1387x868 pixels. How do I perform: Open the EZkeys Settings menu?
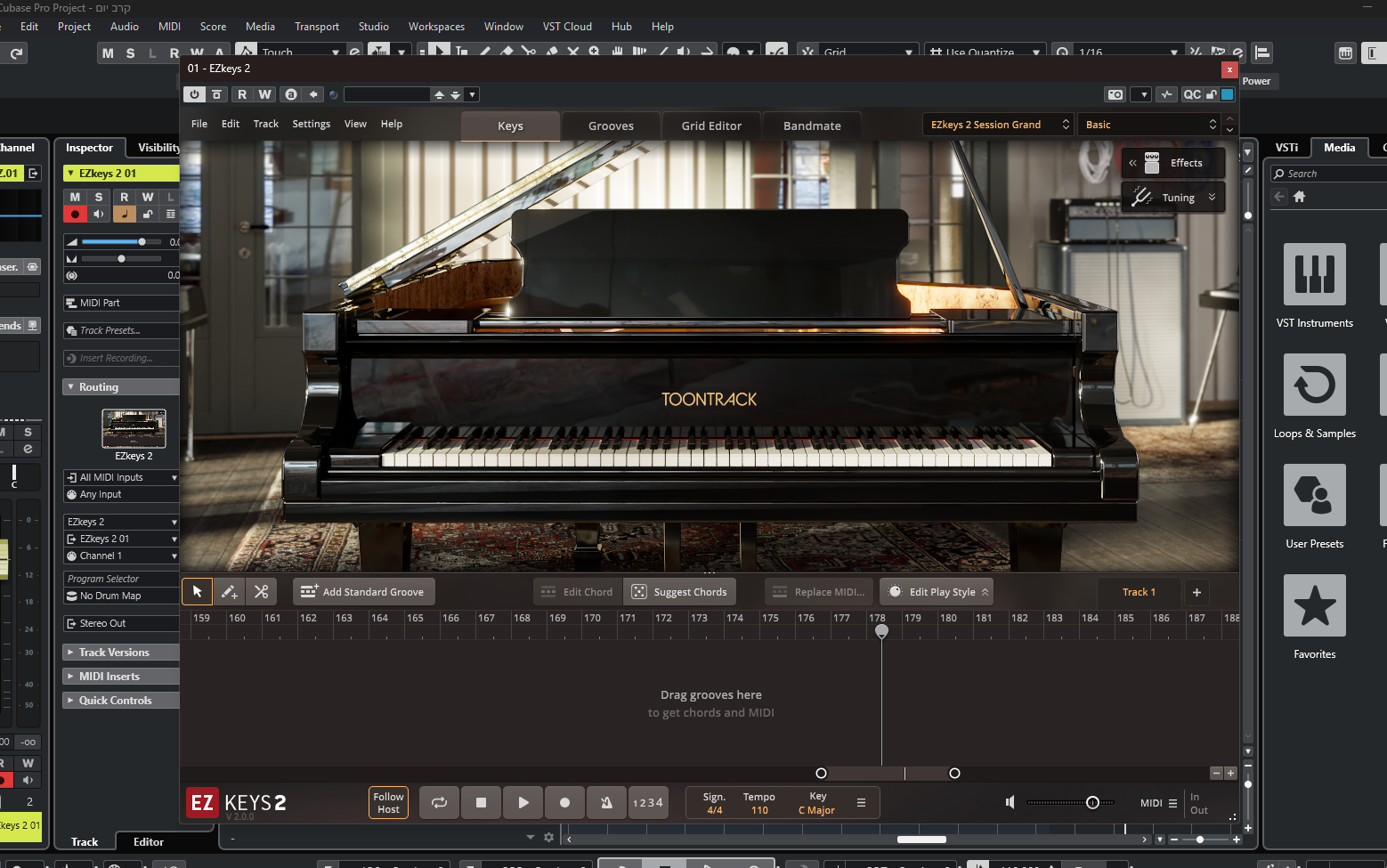(x=311, y=124)
